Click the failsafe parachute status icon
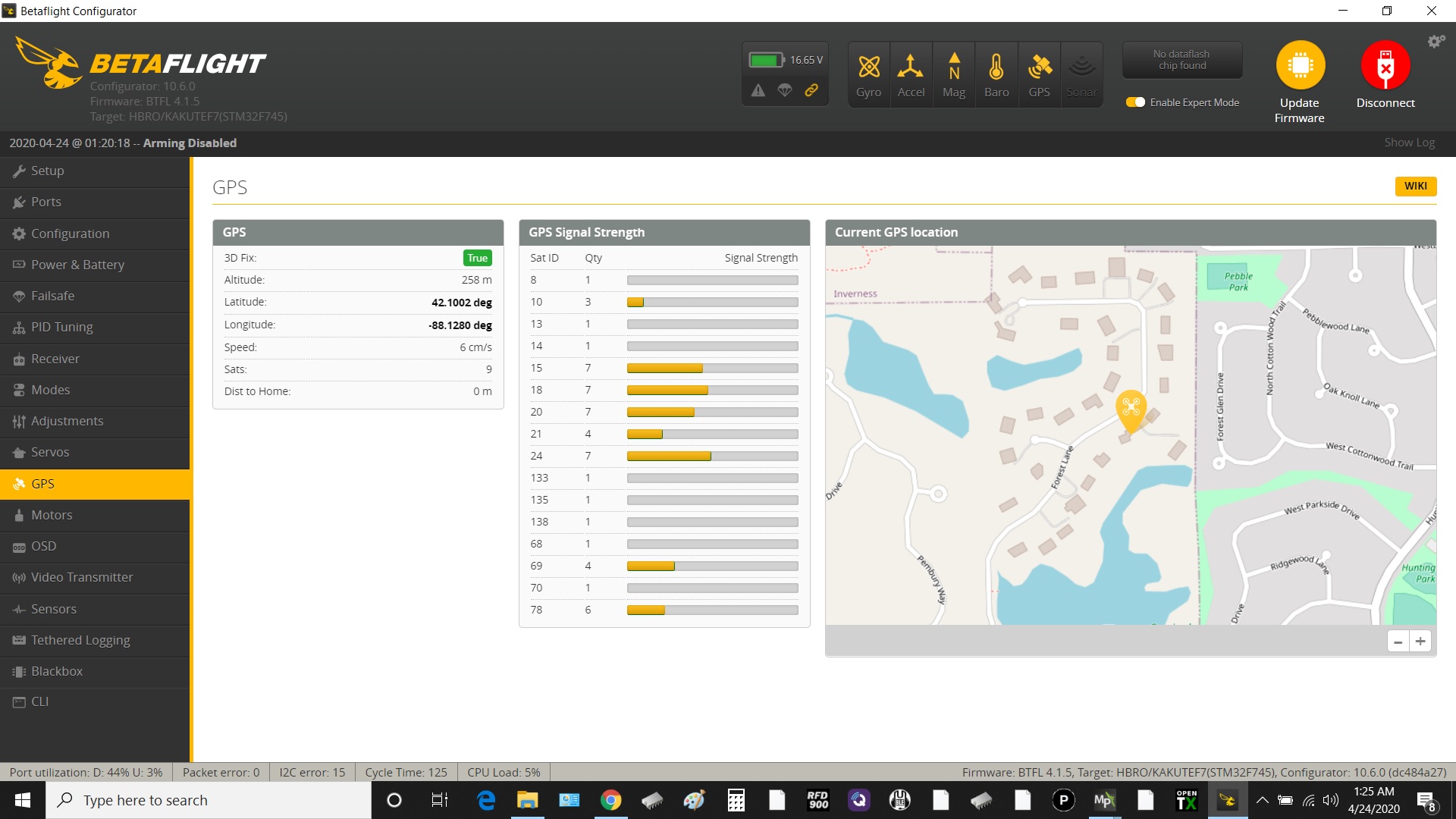 pyautogui.click(x=785, y=90)
